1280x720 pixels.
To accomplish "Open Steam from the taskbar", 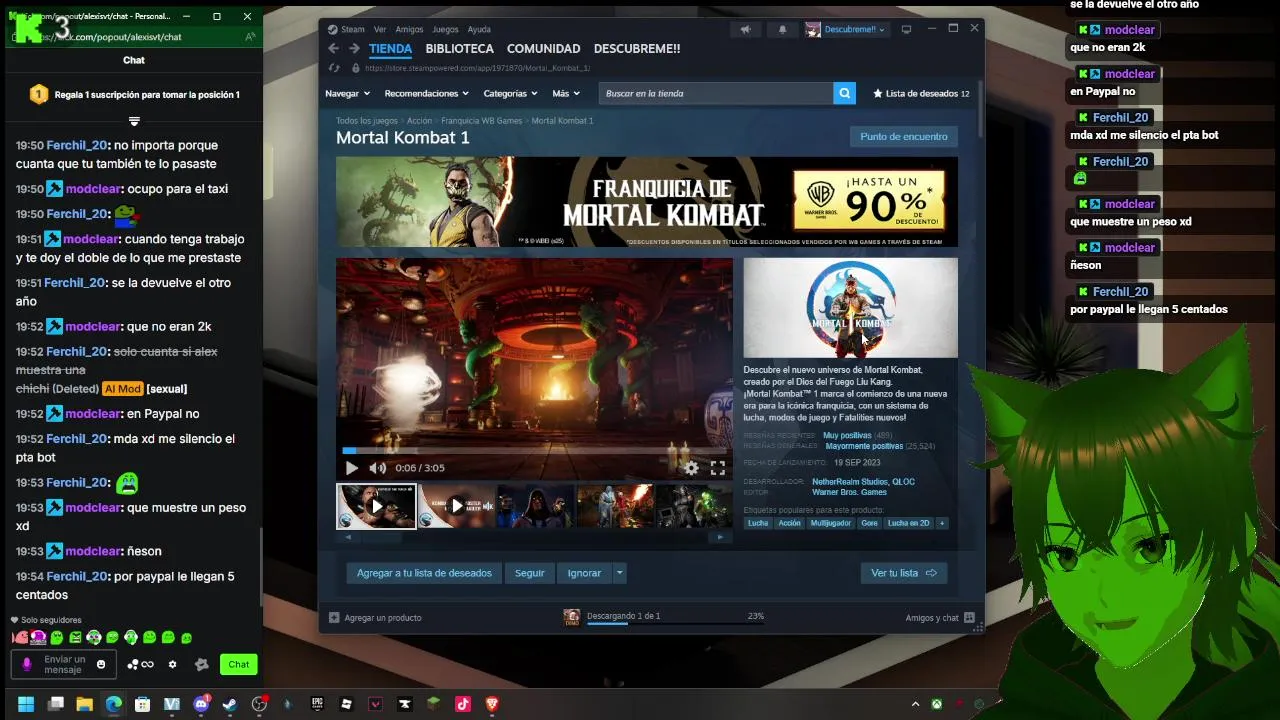I will click(230, 704).
